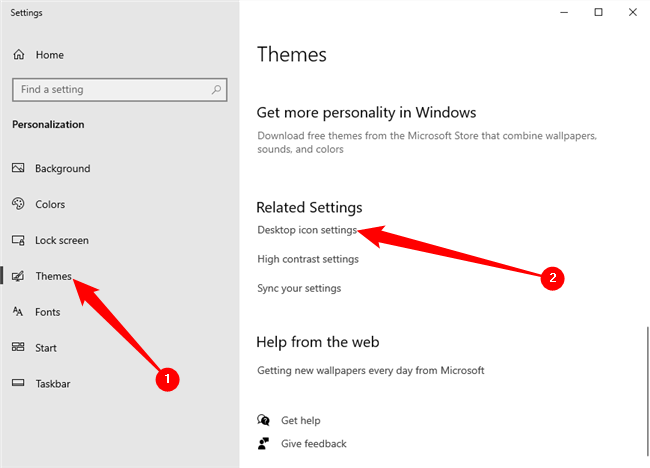Click the Colors palette icon
The width and height of the screenshot is (650, 468).
[x=18, y=205]
